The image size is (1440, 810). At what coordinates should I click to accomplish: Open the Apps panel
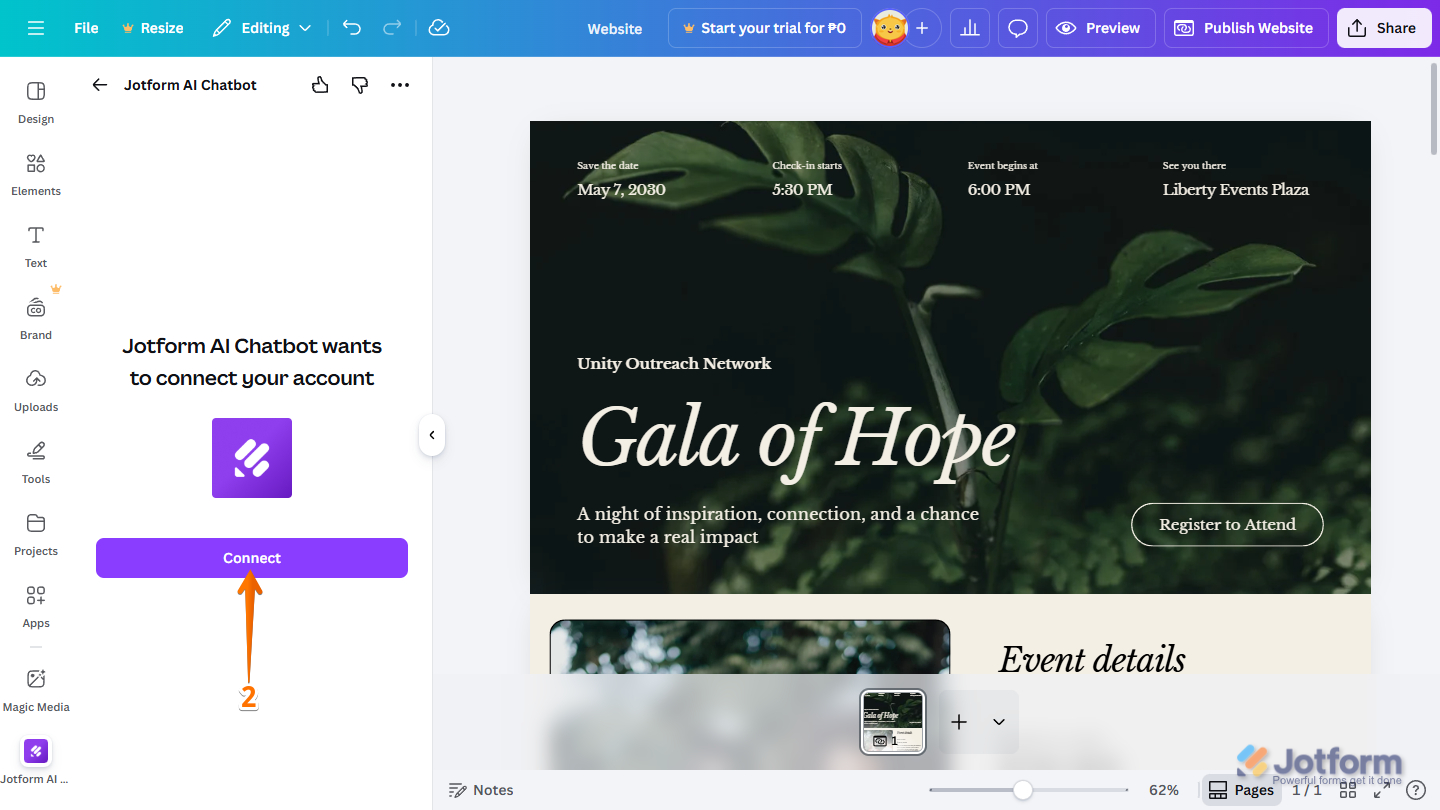point(35,606)
